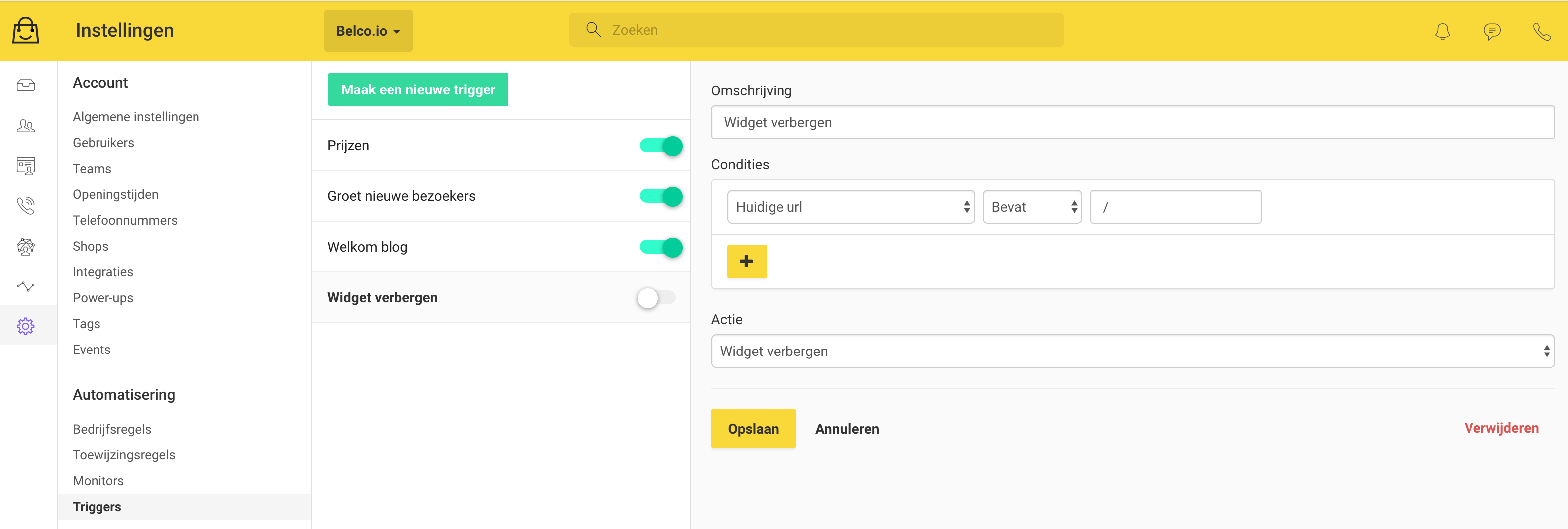Open the inbox icon in sidebar
The width and height of the screenshot is (1568, 529).
click(x=25, y=85)
